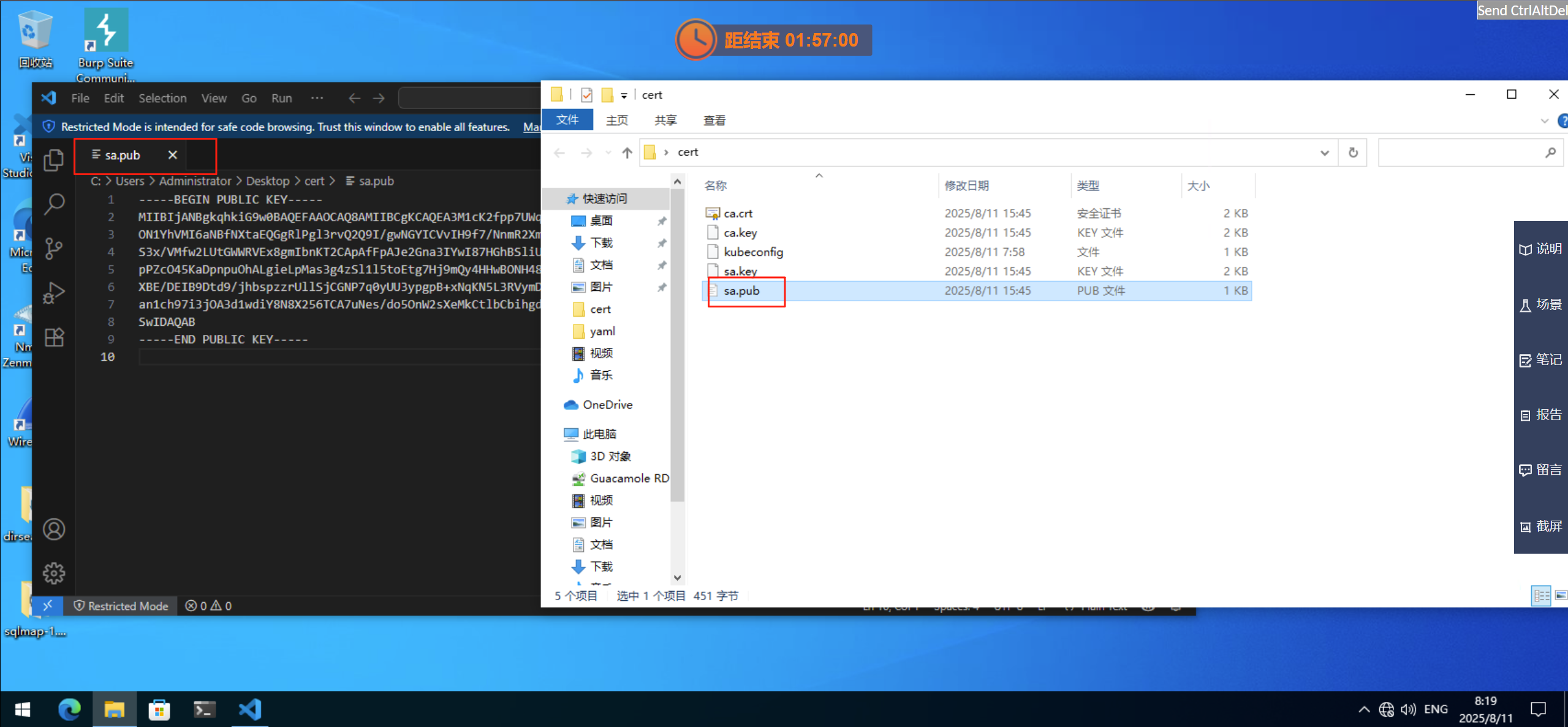Open Source Control view icon
This screenshot has width=1568, height=727.
tap(54, 248)
